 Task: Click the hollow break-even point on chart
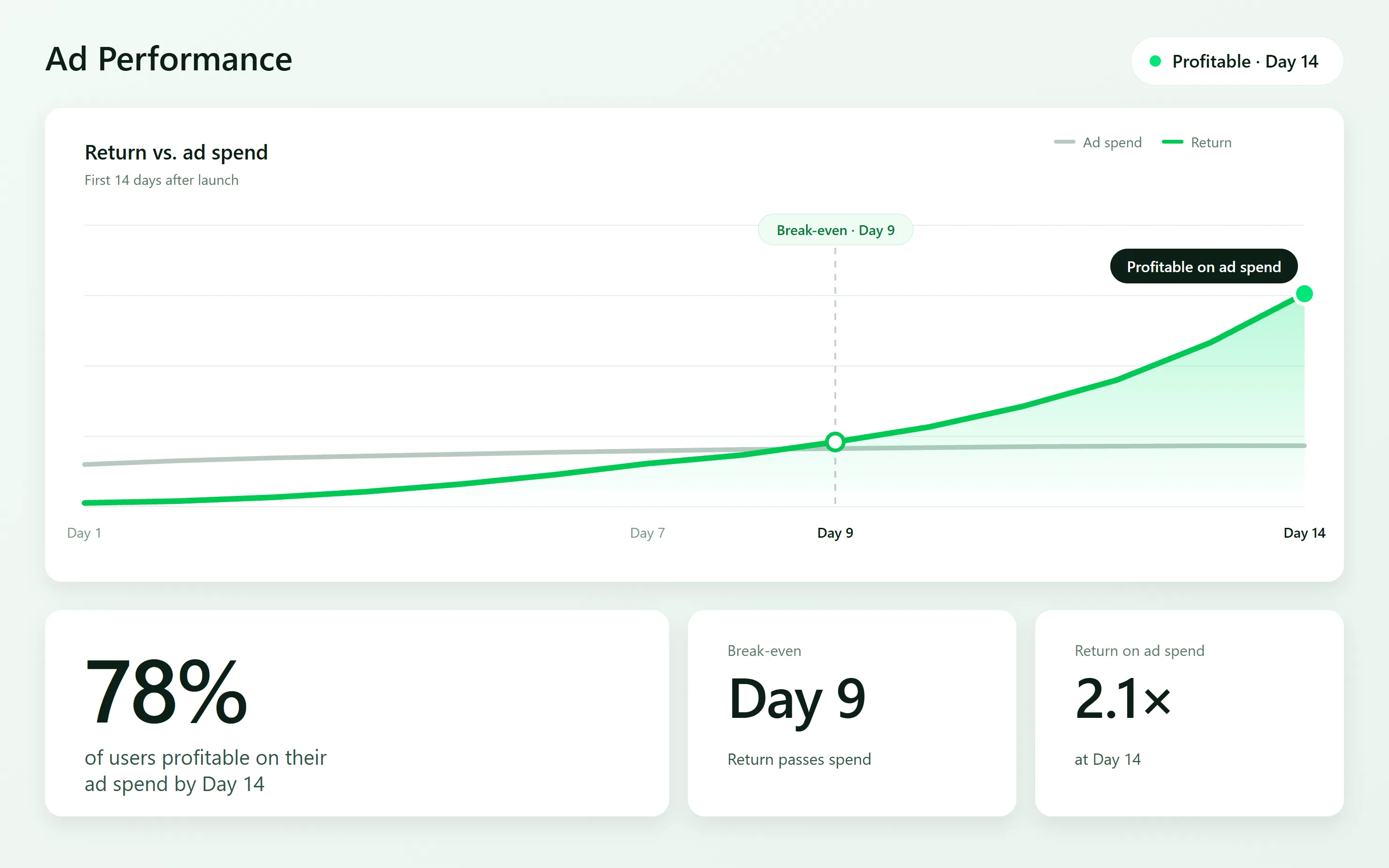coord(835,442)
